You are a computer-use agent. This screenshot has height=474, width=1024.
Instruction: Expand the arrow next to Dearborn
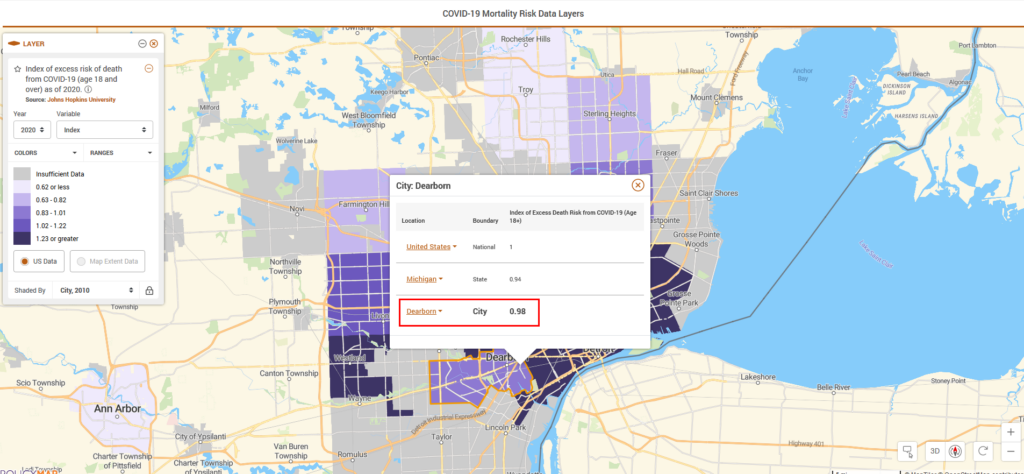pyautogui.click(x=440, y=311)
